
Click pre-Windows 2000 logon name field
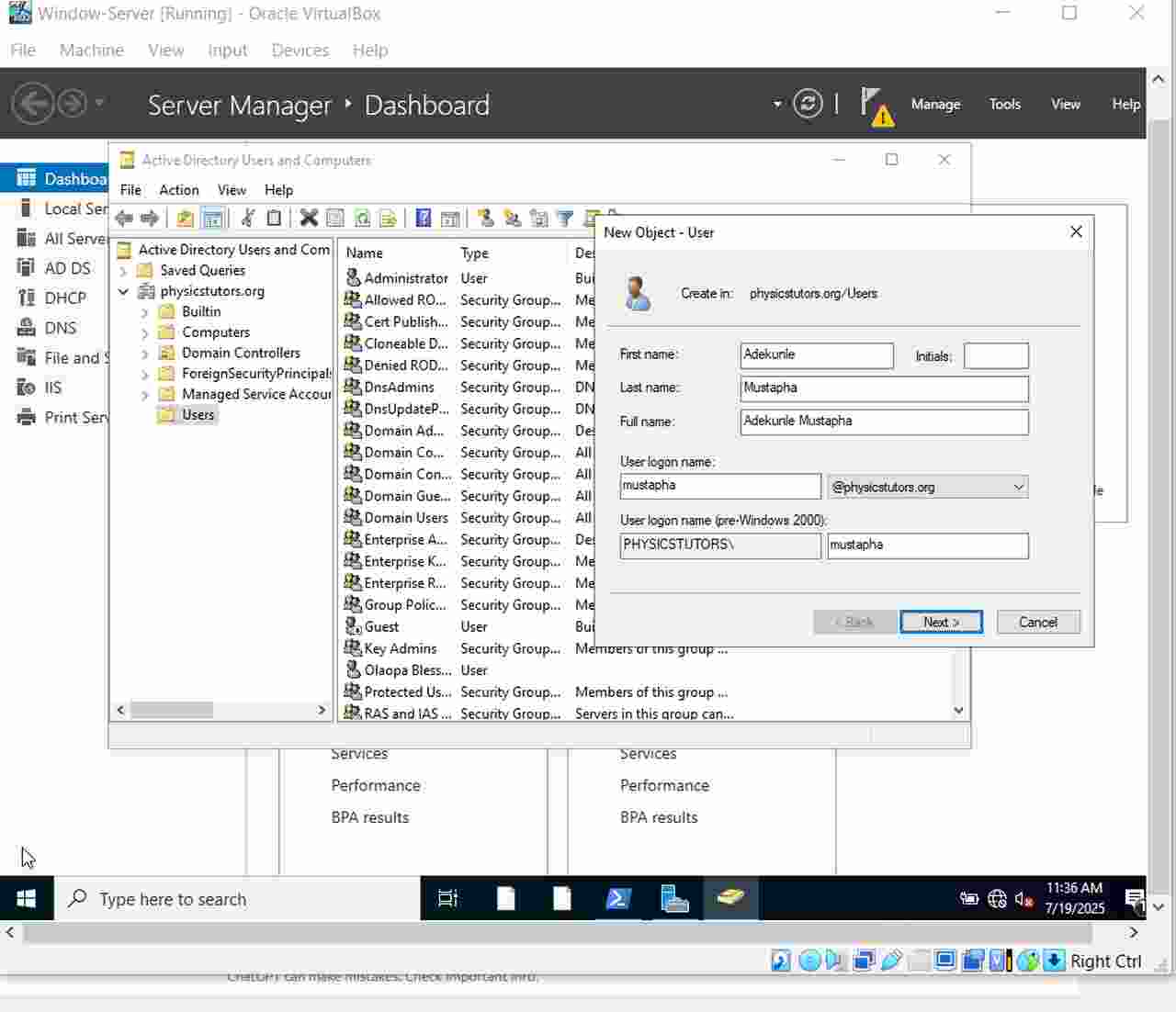coord(927,545)
